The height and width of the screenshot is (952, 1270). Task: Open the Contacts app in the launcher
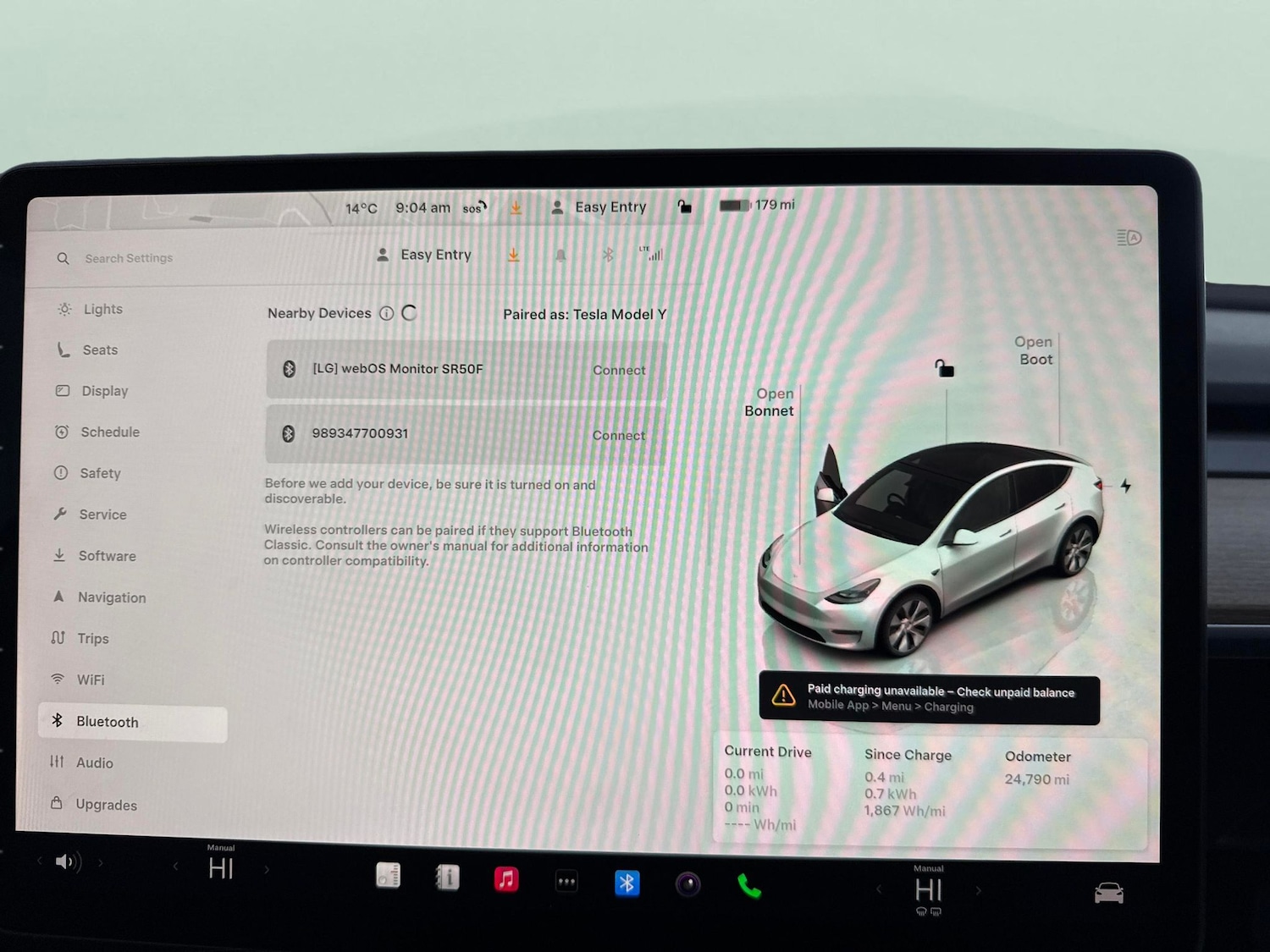coord(447,878)
